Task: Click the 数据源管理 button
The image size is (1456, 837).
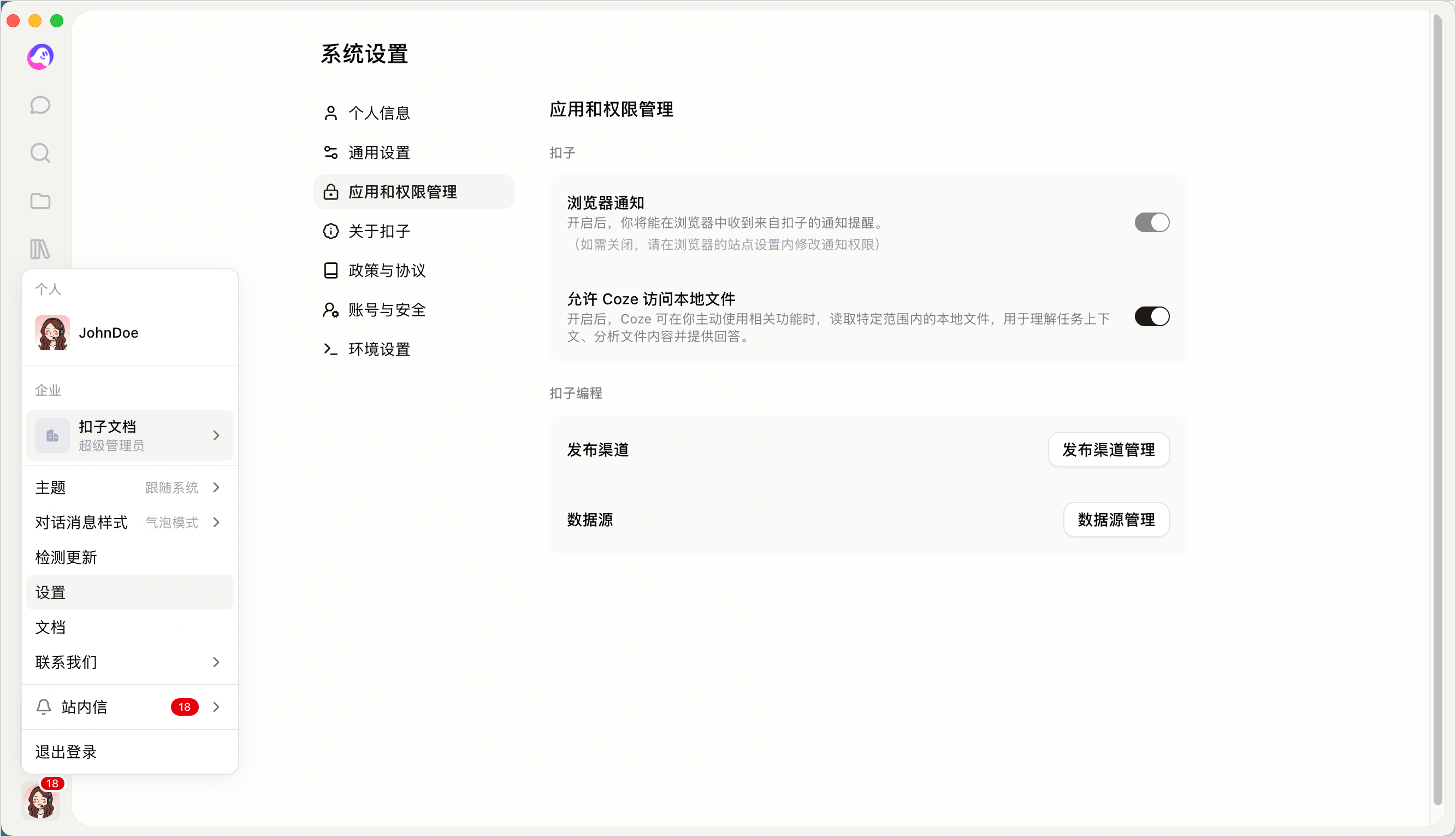Action: (1116, 520)
